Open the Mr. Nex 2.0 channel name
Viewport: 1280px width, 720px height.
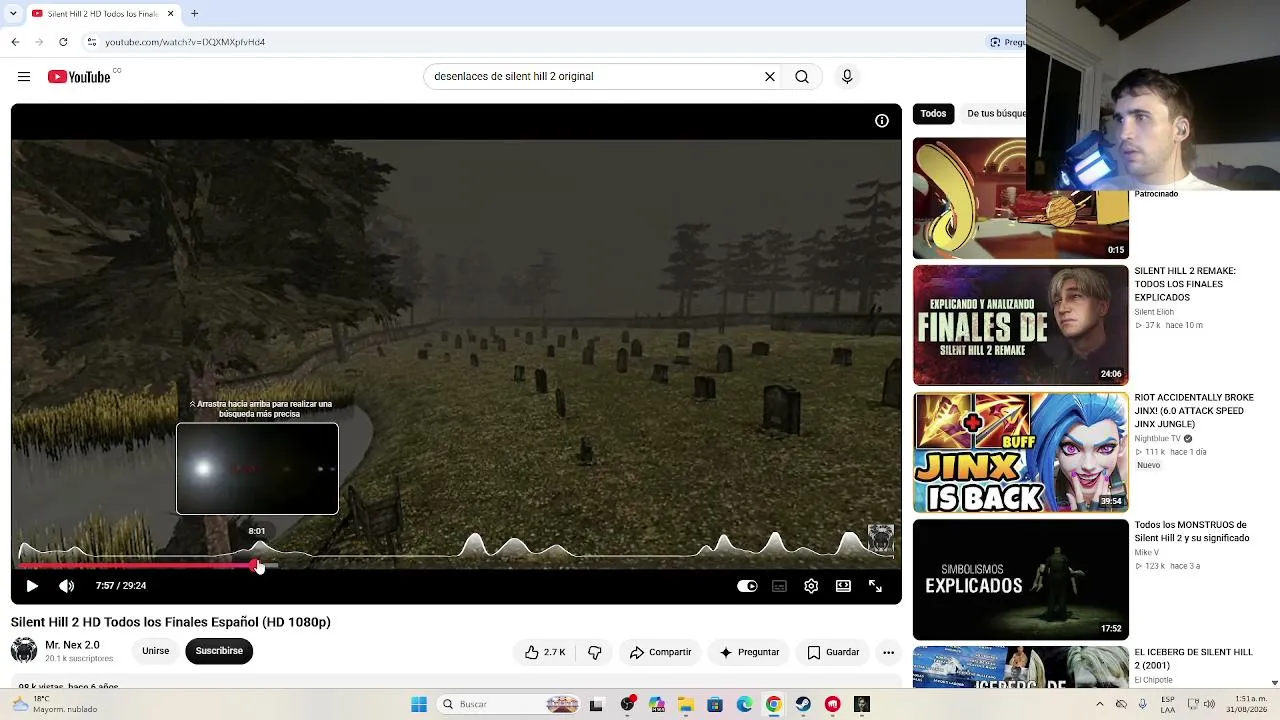tap(72, 645)
